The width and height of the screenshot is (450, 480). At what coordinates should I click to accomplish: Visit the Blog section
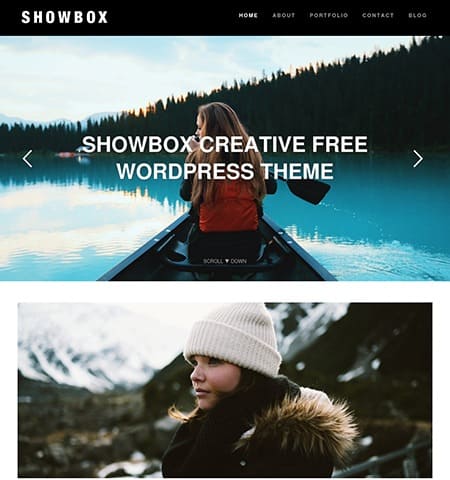coord(418,15)
